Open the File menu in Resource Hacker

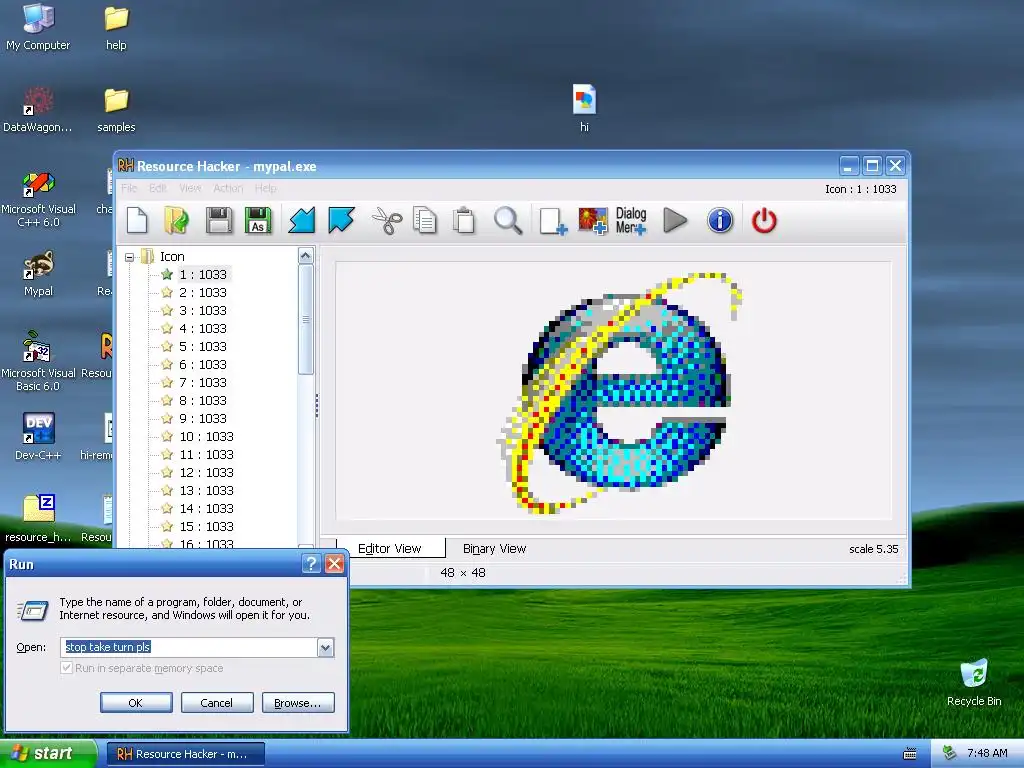click(x=129, y=188)
